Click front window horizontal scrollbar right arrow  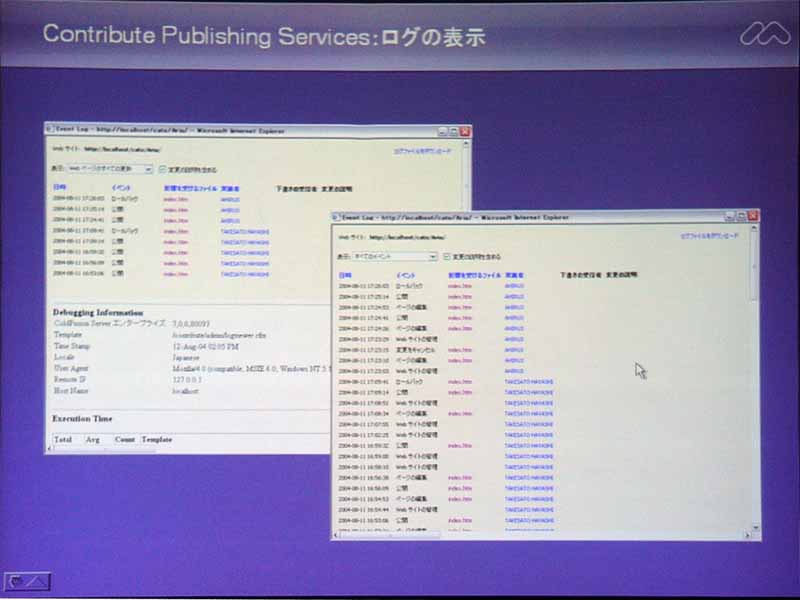747,535
